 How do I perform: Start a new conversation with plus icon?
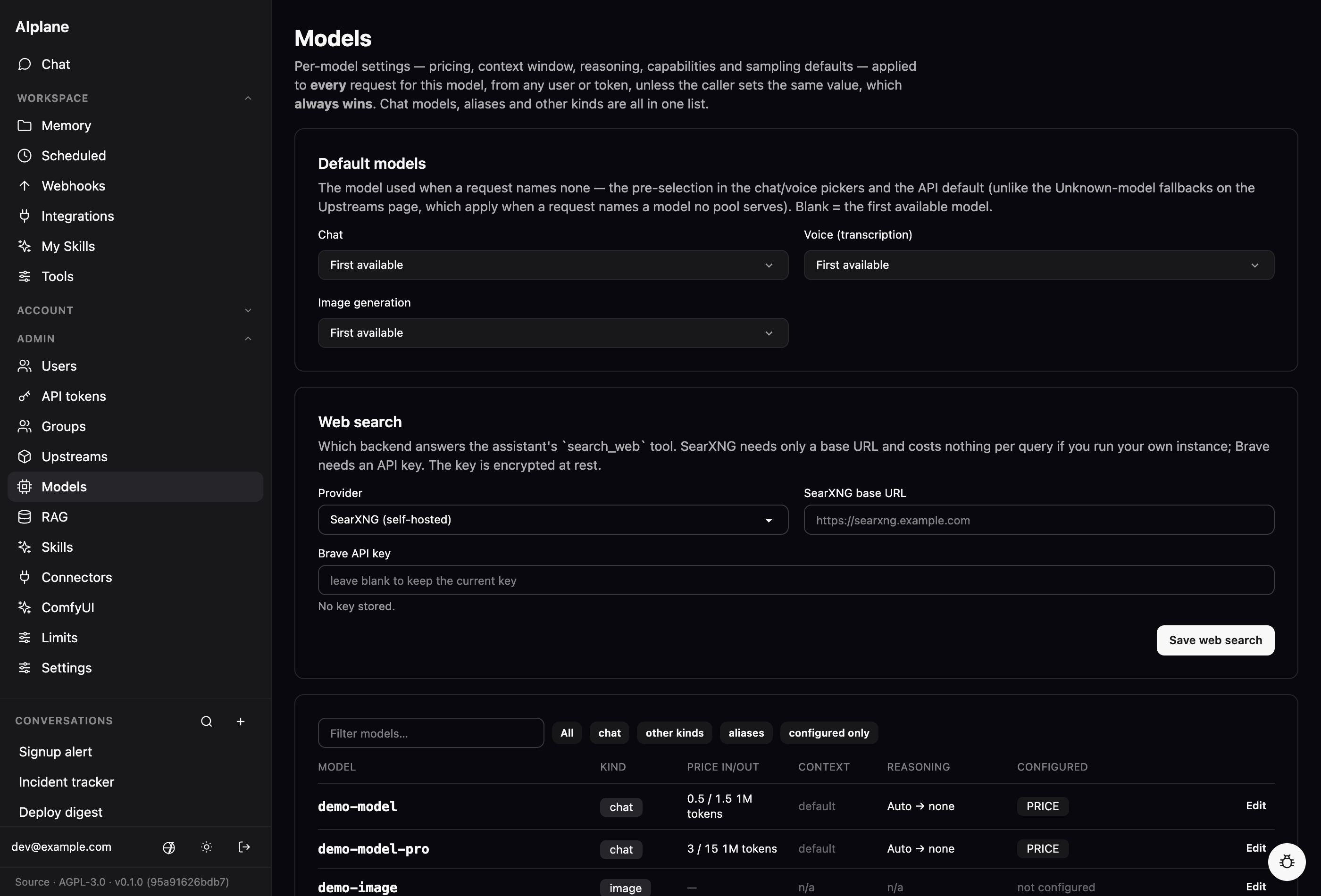tap(241, 721)
